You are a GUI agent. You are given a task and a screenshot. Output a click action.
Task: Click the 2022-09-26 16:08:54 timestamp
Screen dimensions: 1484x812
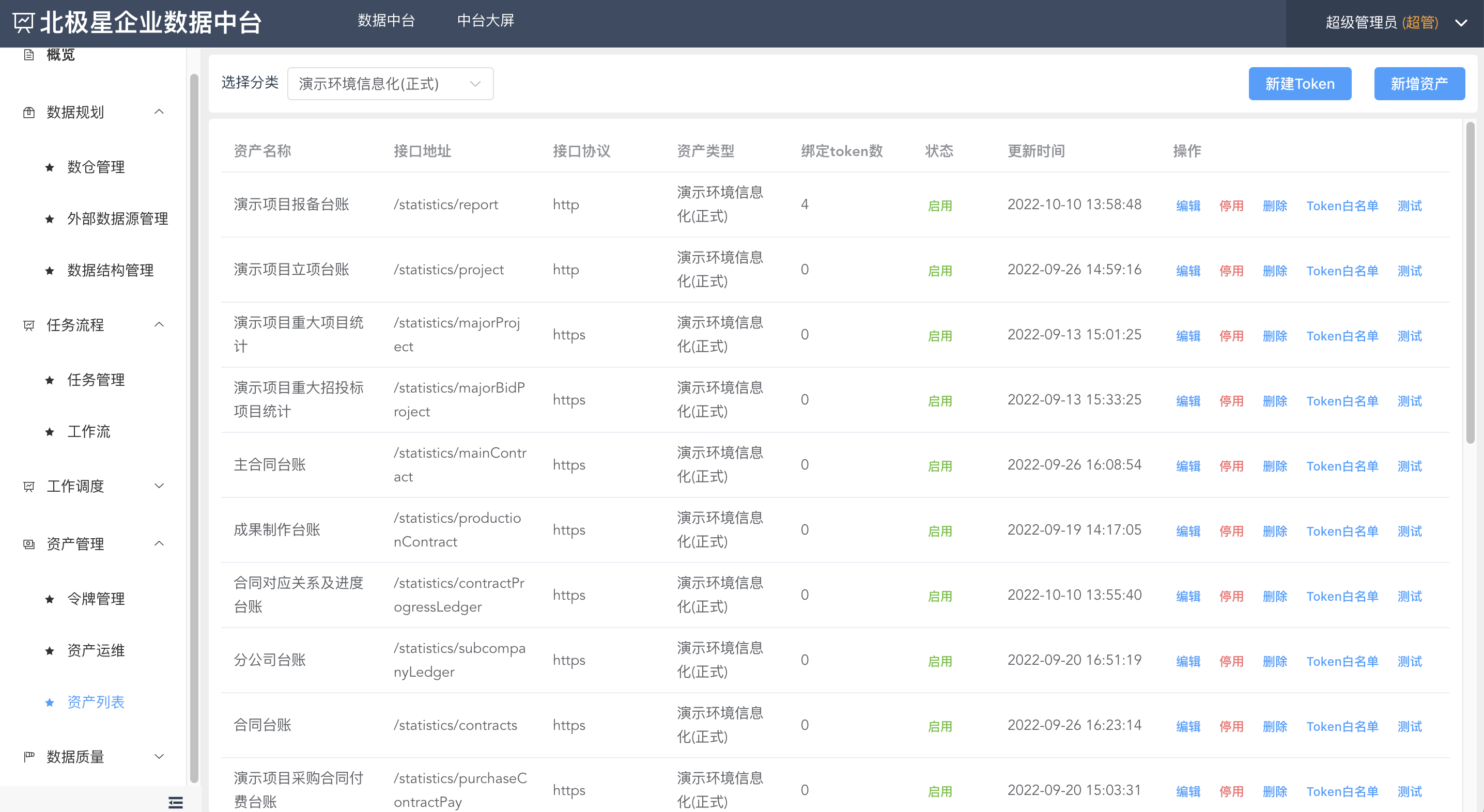[1074, 465]
